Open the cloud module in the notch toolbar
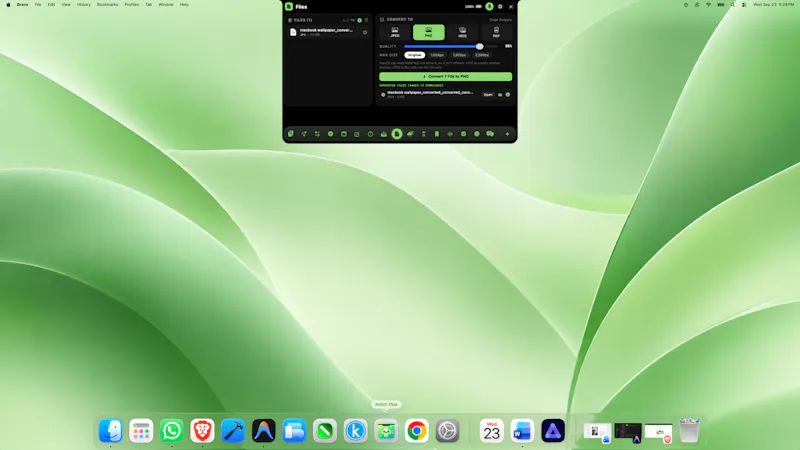 click(410, 134)
